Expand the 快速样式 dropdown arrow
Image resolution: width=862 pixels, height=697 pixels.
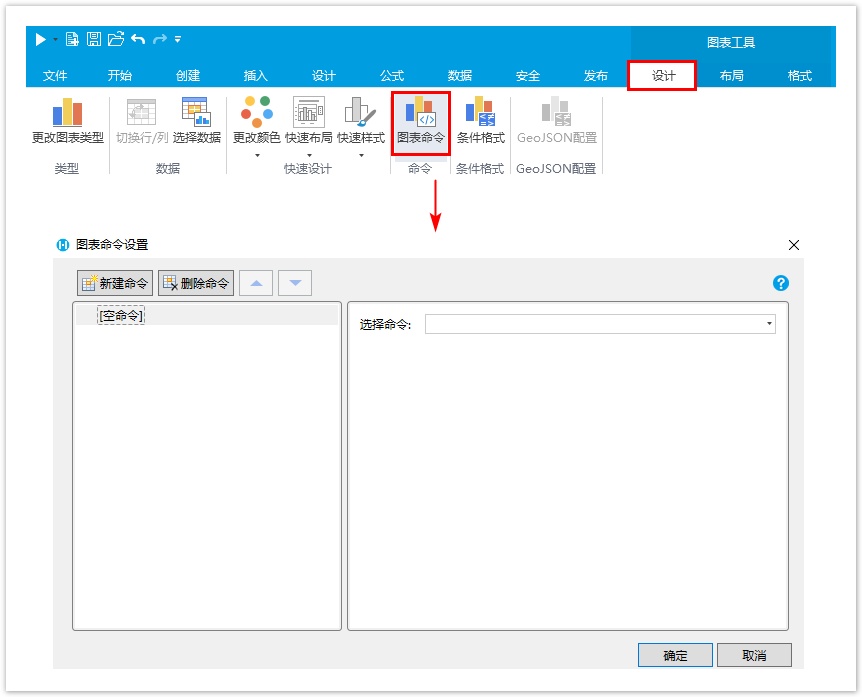pos(361,156)
